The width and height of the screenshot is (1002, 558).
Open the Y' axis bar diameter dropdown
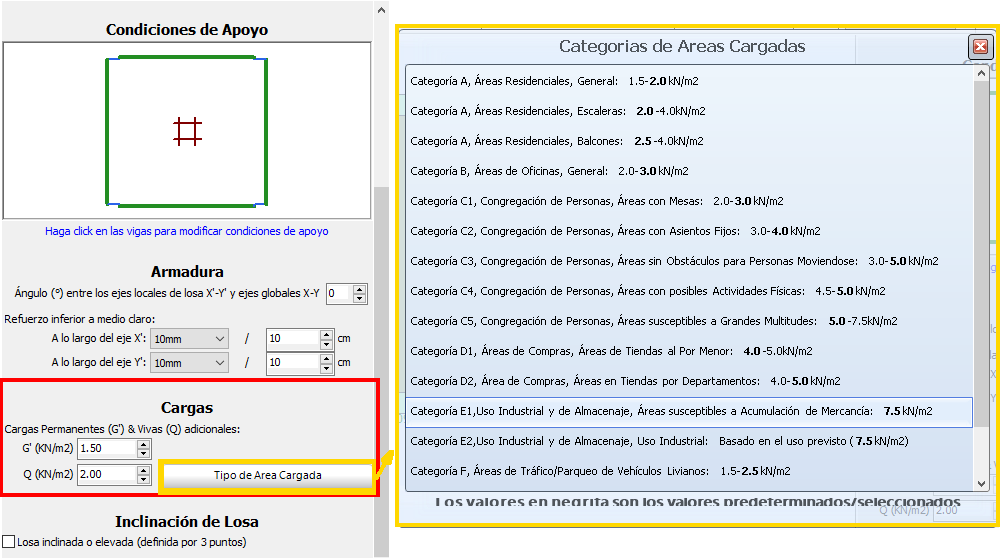click(189, 362)
